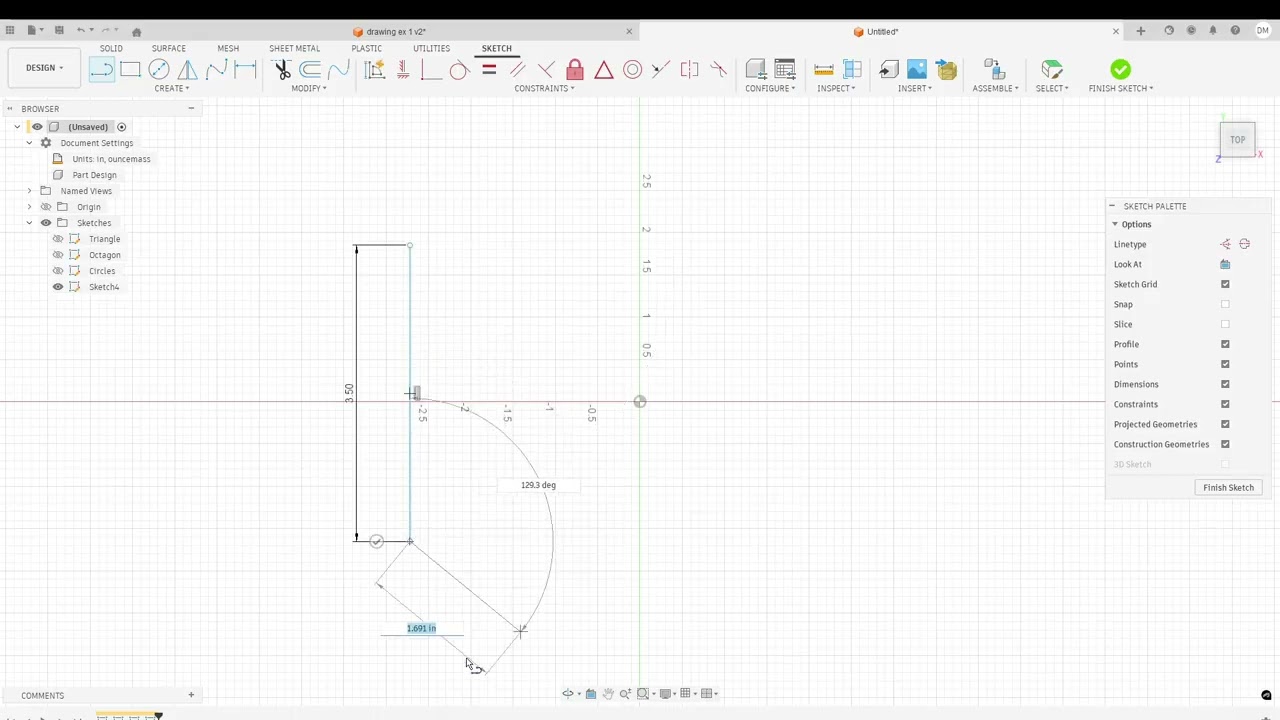1280x720 pixels.
Task: Toggle the Dimensions checkbox
Action: (x=1225, y=384)
